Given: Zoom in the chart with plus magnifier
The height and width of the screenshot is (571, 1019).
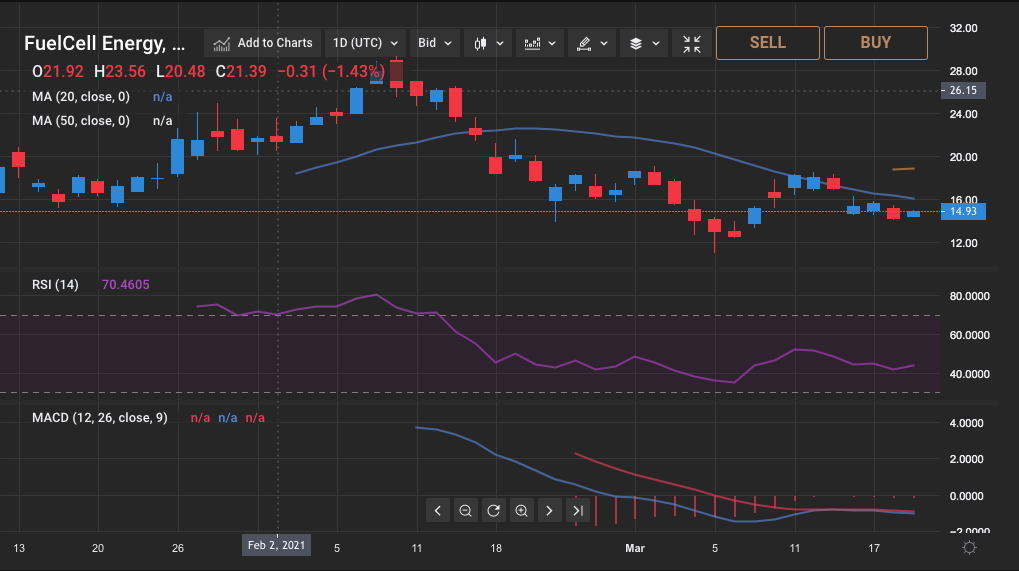Looking at the screenshot, I should pos(521,511).
